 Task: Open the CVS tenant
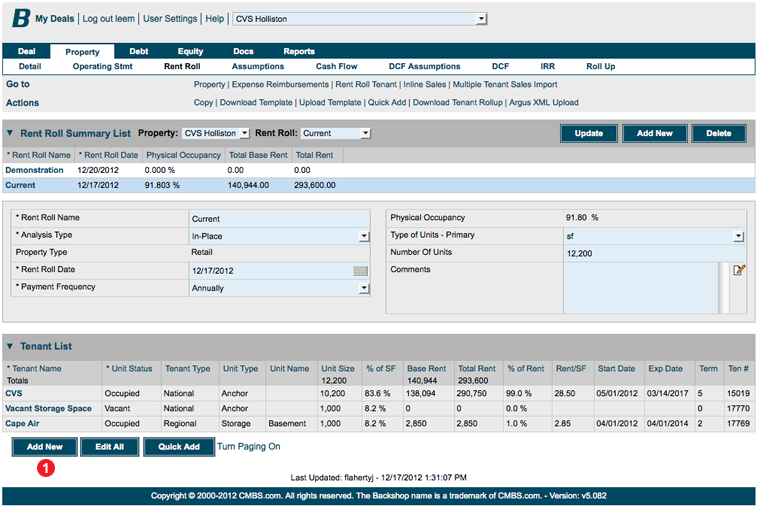click(x=14, y=393)
